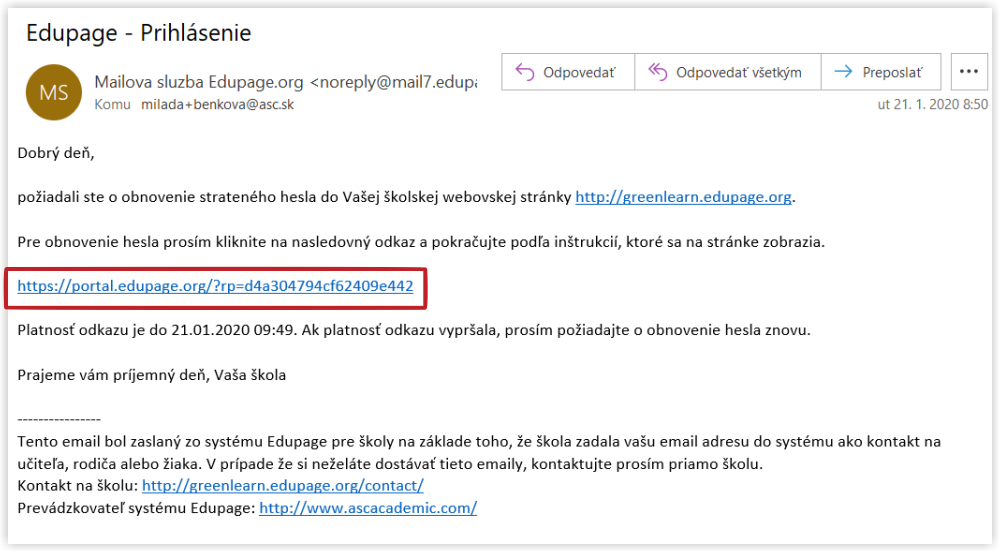The image size is (1000, 552).
Task: Open the greenlearn.edupage.org/contact/ link
Action: pyautogui.click(x=283, y=486)
